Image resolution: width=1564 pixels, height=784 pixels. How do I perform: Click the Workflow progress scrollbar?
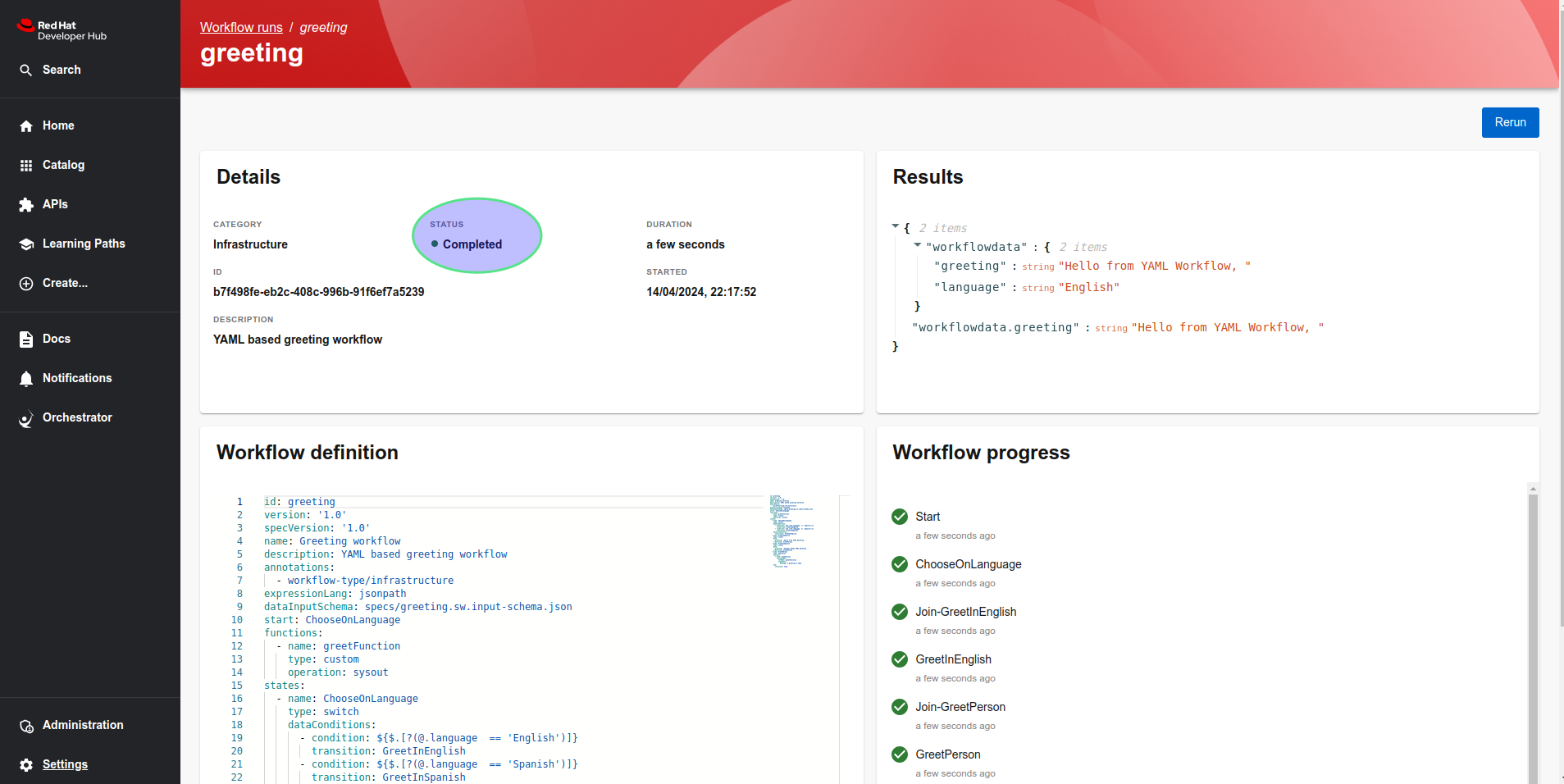1532,631
